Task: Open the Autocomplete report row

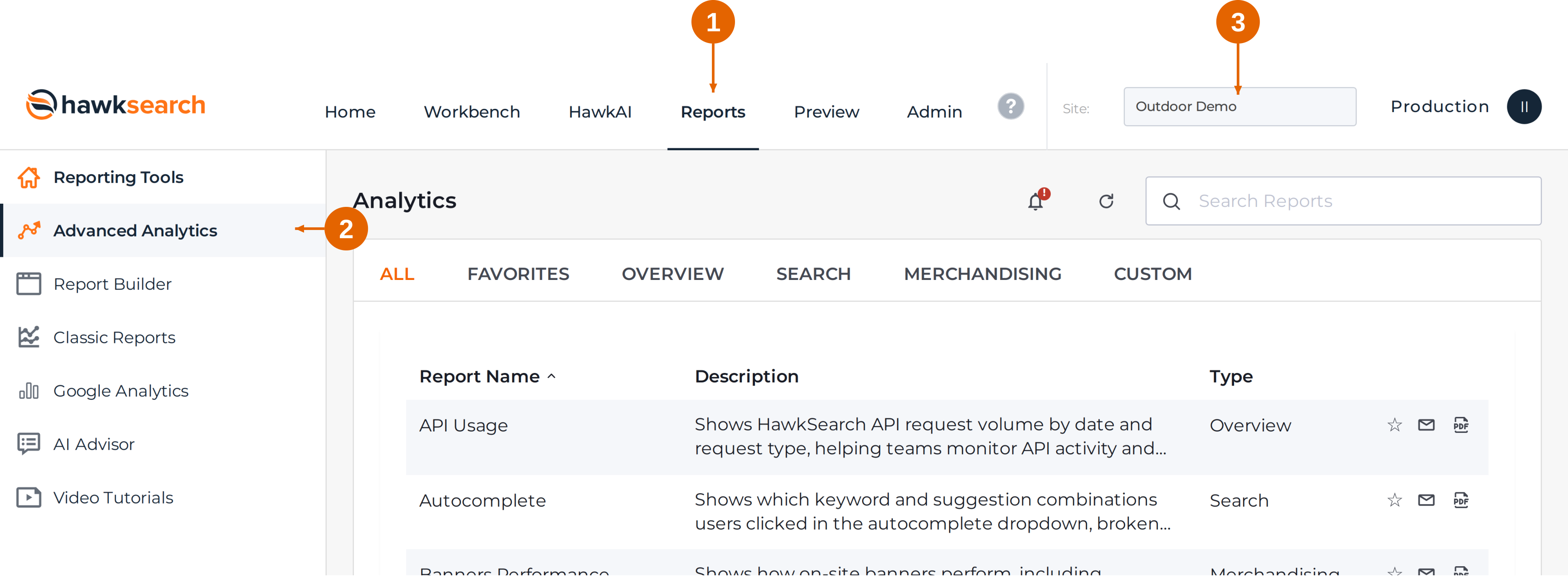Action: click(946, 512)
